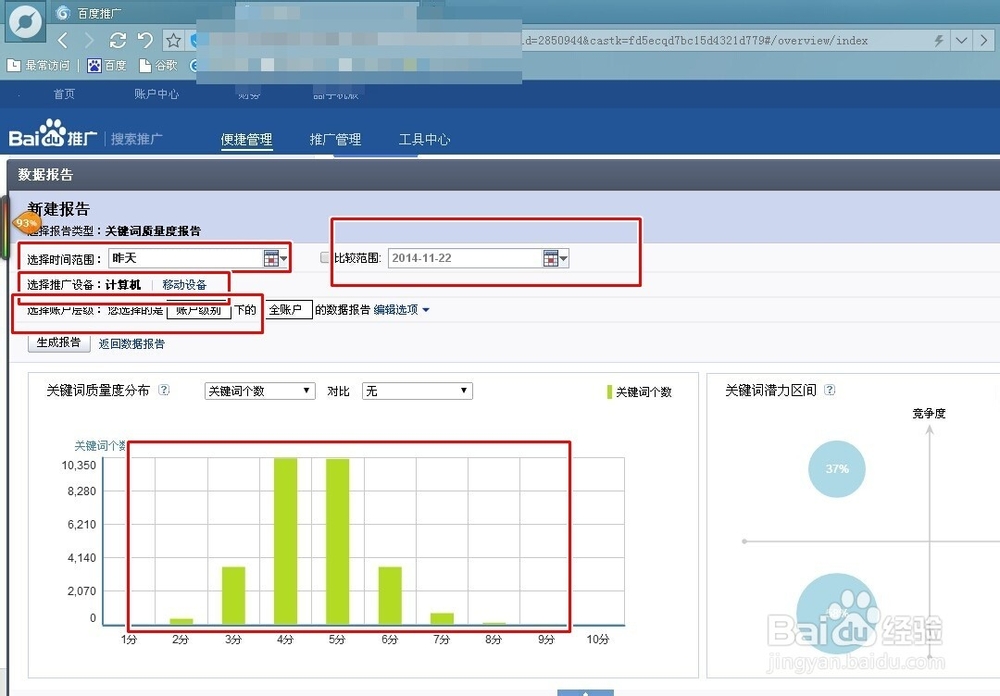Viewport: 1000px width, 696px height.
Task: Go to 首页 in top nav
Action: pos(64,94)
